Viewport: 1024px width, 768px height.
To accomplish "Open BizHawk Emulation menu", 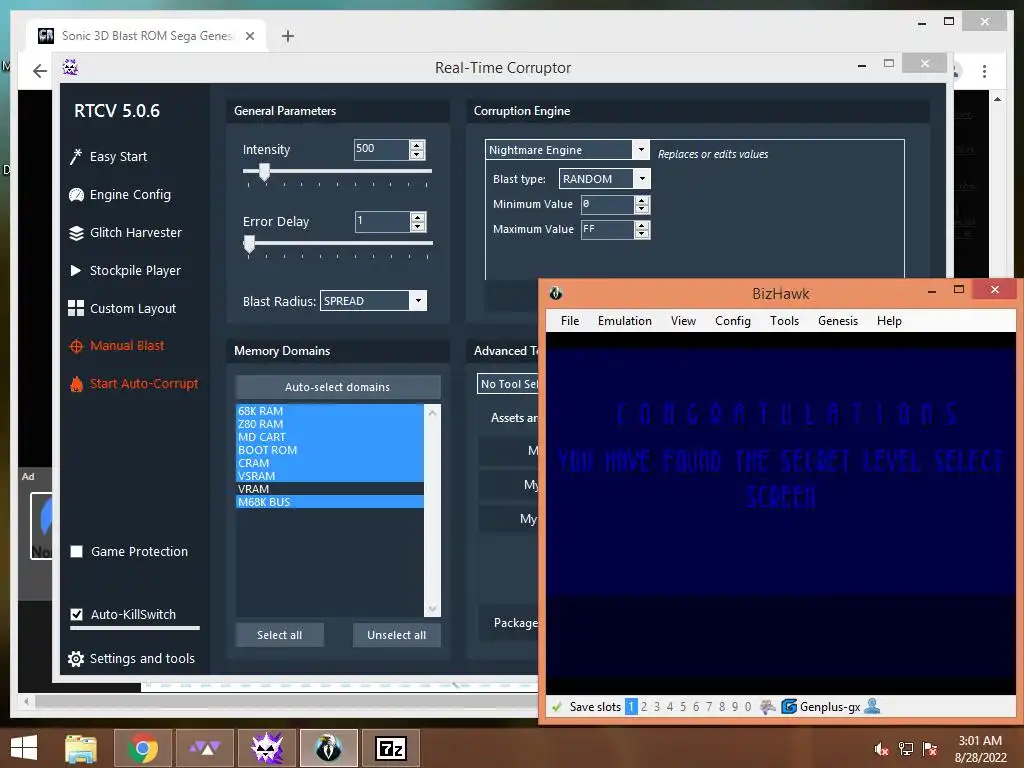I will 624,321.
